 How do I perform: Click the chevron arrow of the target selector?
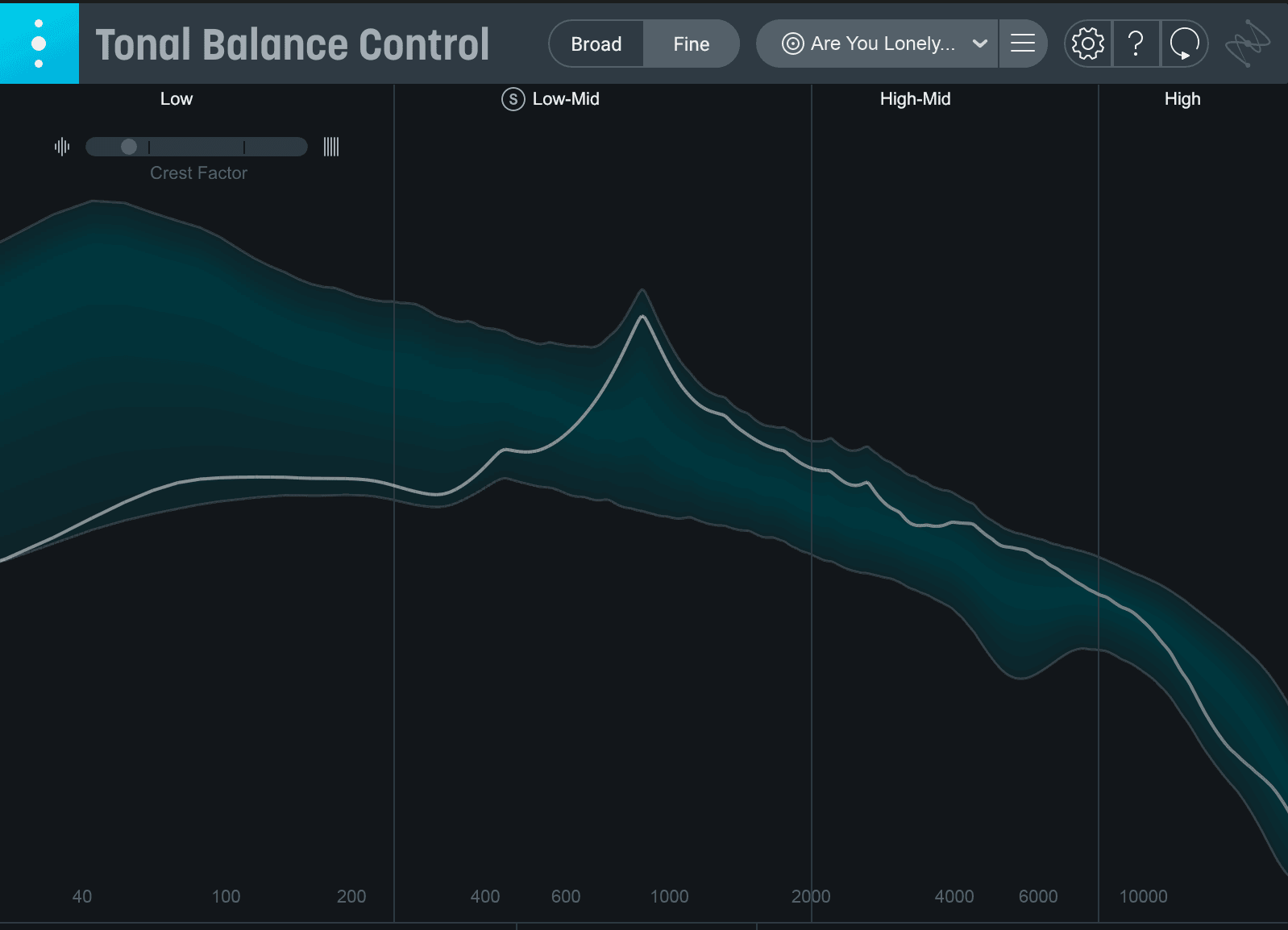coord(980,44)
